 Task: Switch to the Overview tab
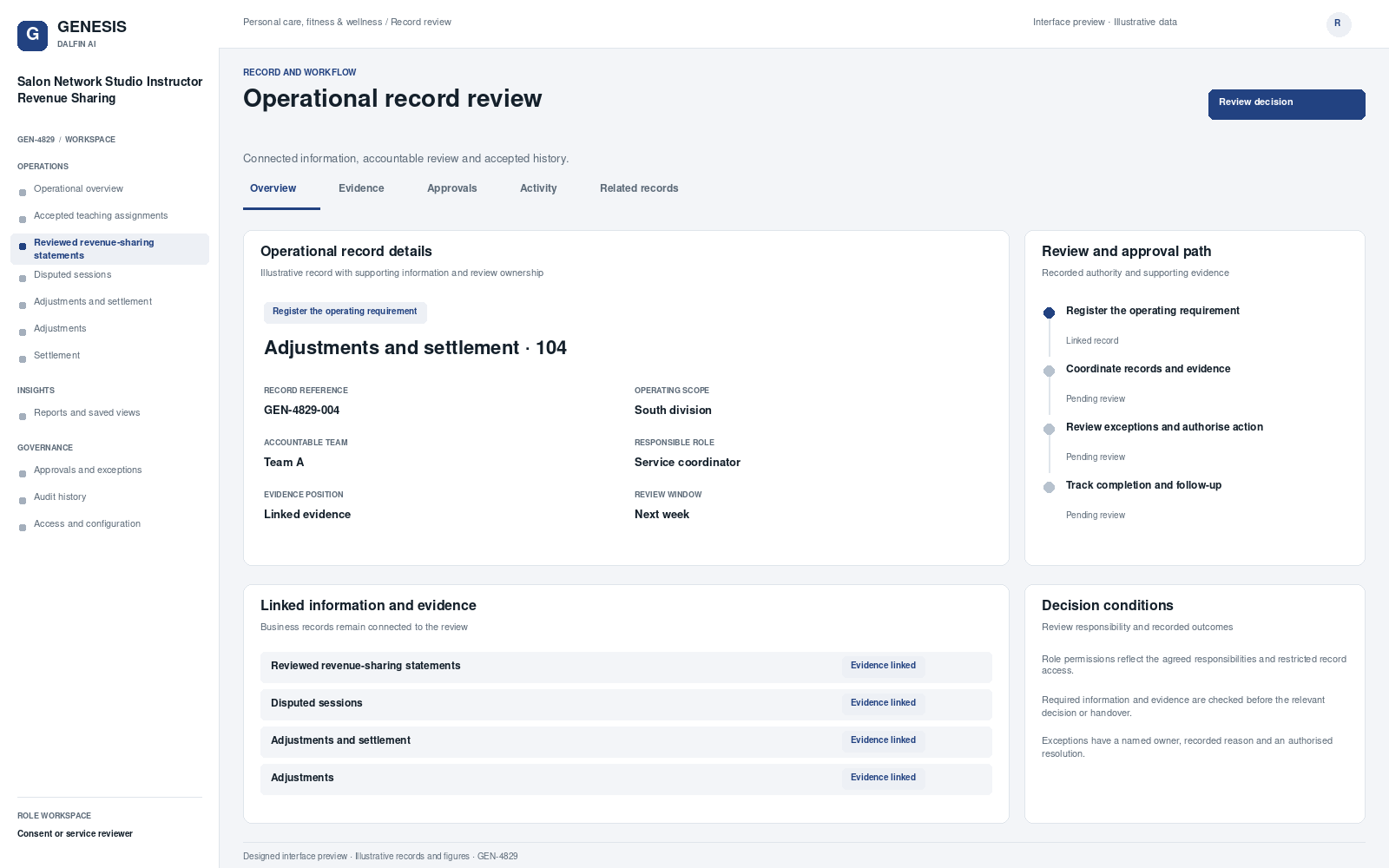click(x=273, y=188)
